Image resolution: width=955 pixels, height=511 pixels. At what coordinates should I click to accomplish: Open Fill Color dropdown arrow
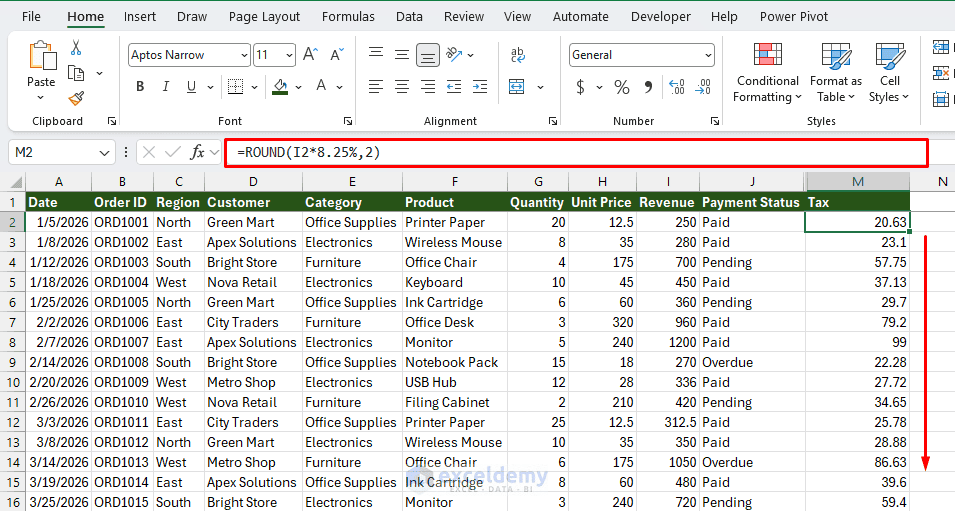[298, 87]
